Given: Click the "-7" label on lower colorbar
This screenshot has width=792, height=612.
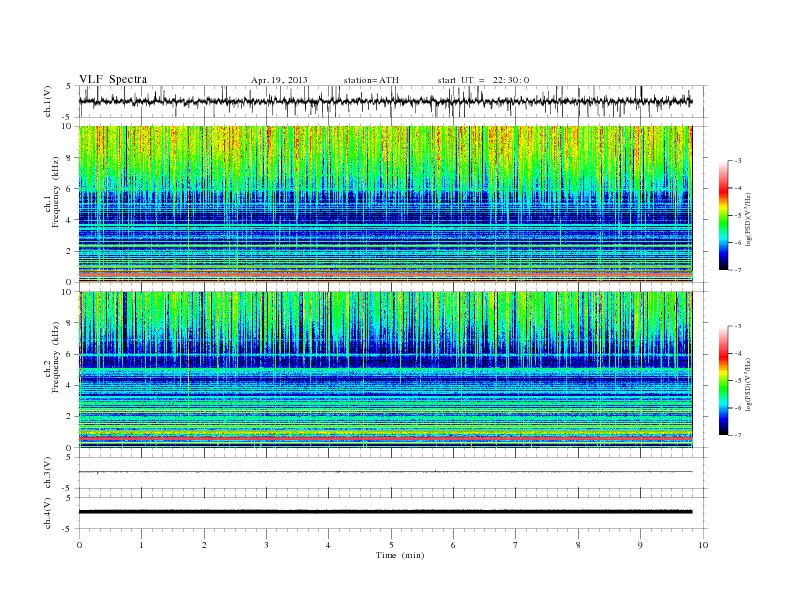Looking at the screenshot, I should click(x=738, y=435).
